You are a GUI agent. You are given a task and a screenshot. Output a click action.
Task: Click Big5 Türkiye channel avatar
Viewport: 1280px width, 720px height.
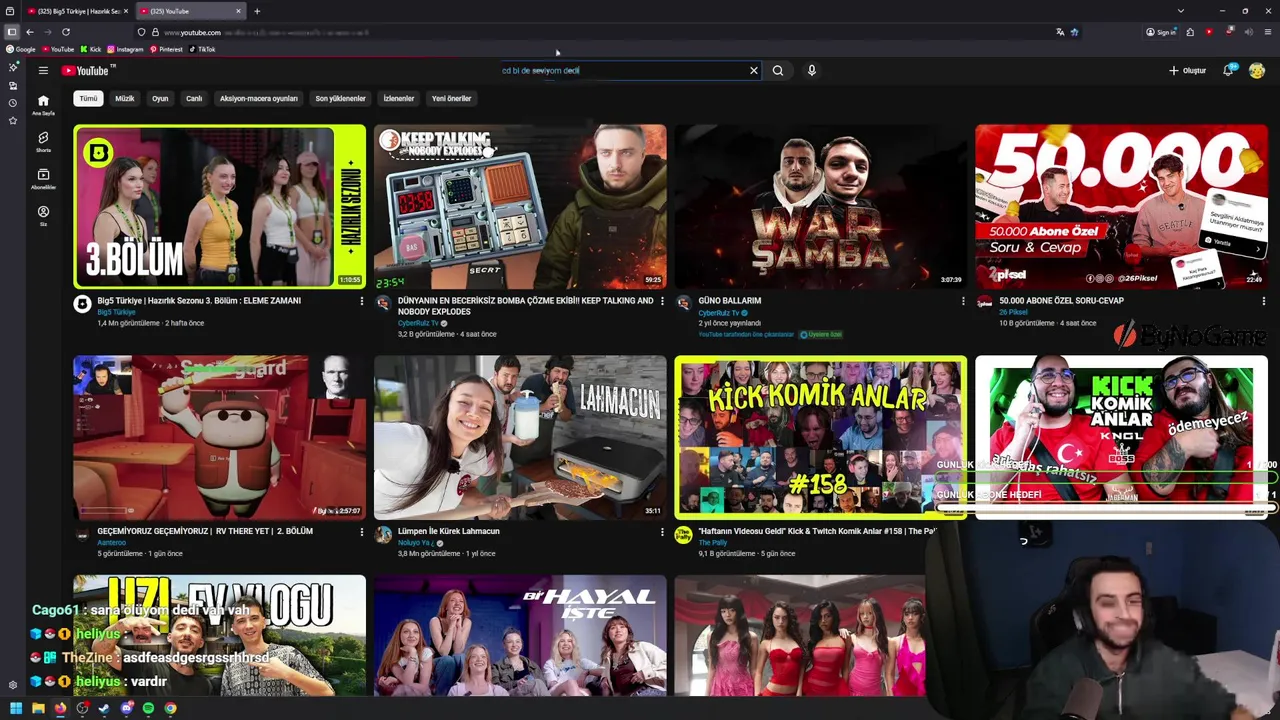(x=83, y=304)
